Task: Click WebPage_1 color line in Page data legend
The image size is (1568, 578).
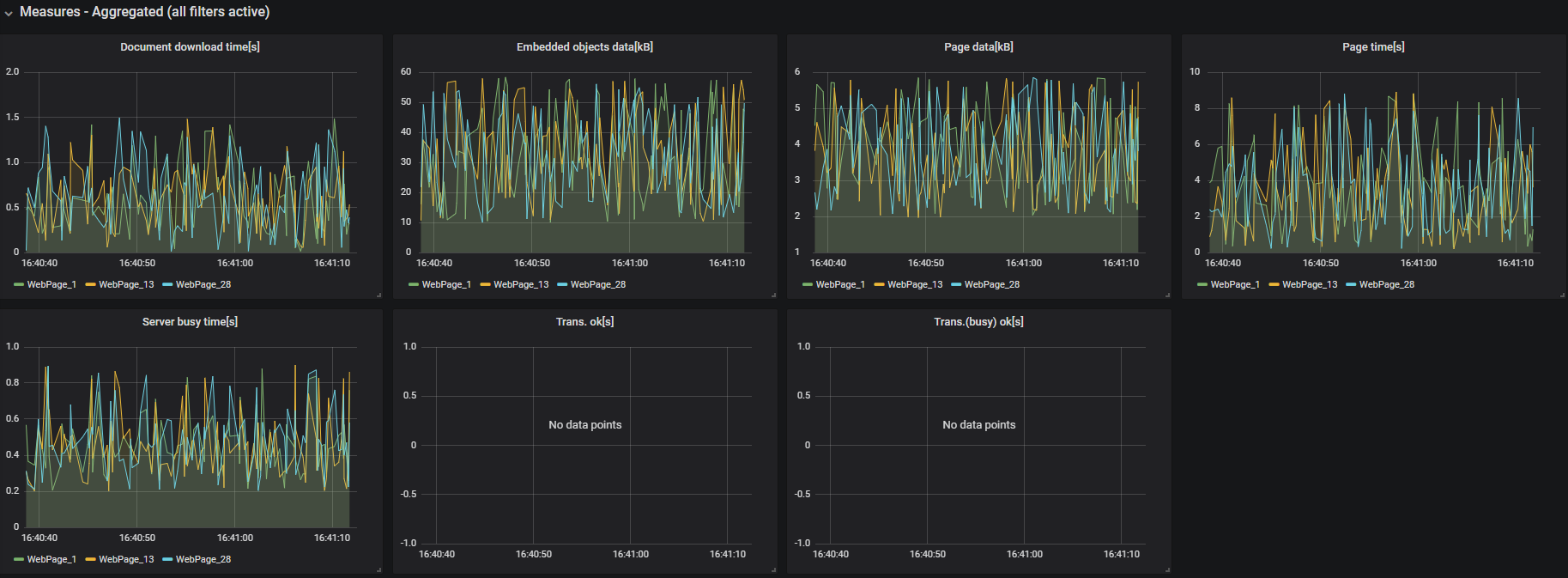Action: (x=808, y=284)
